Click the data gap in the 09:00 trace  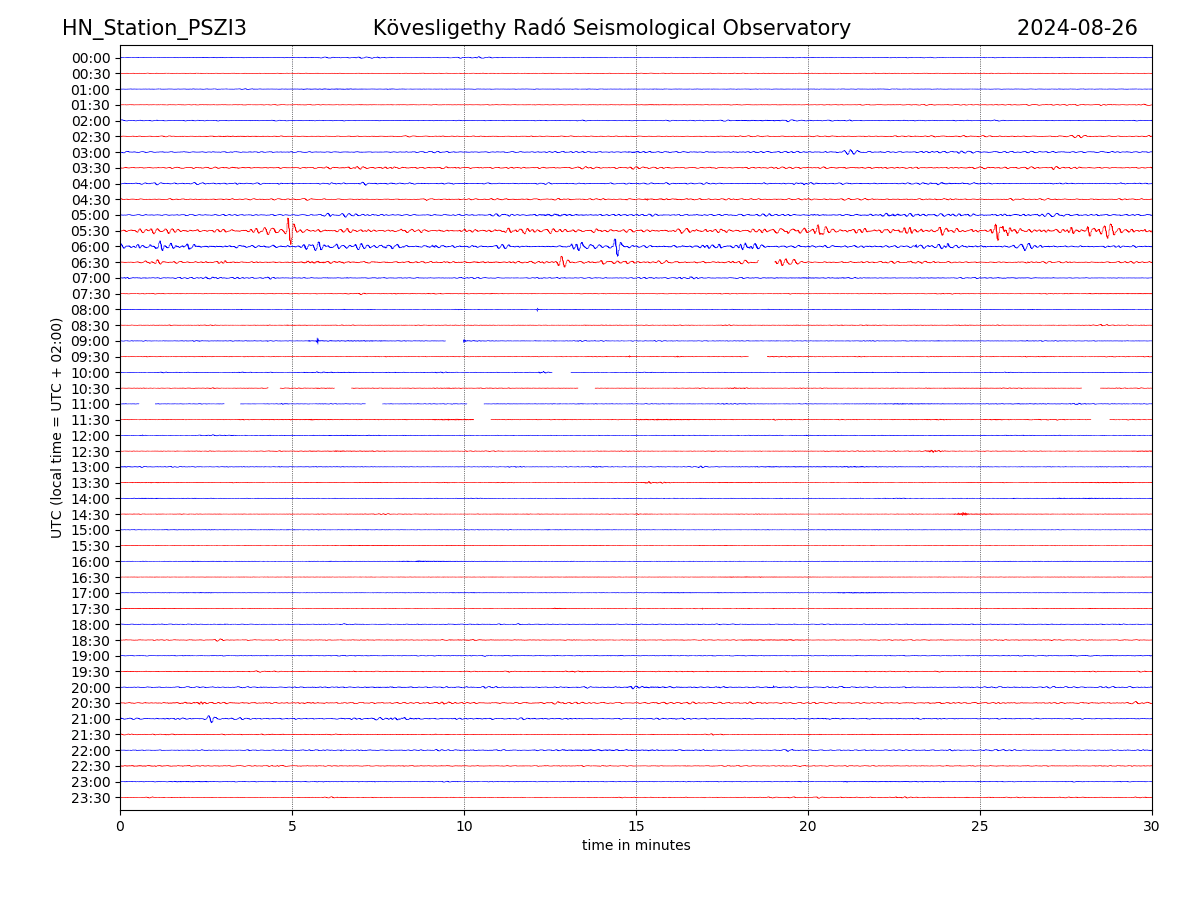[x=454, y=341]
